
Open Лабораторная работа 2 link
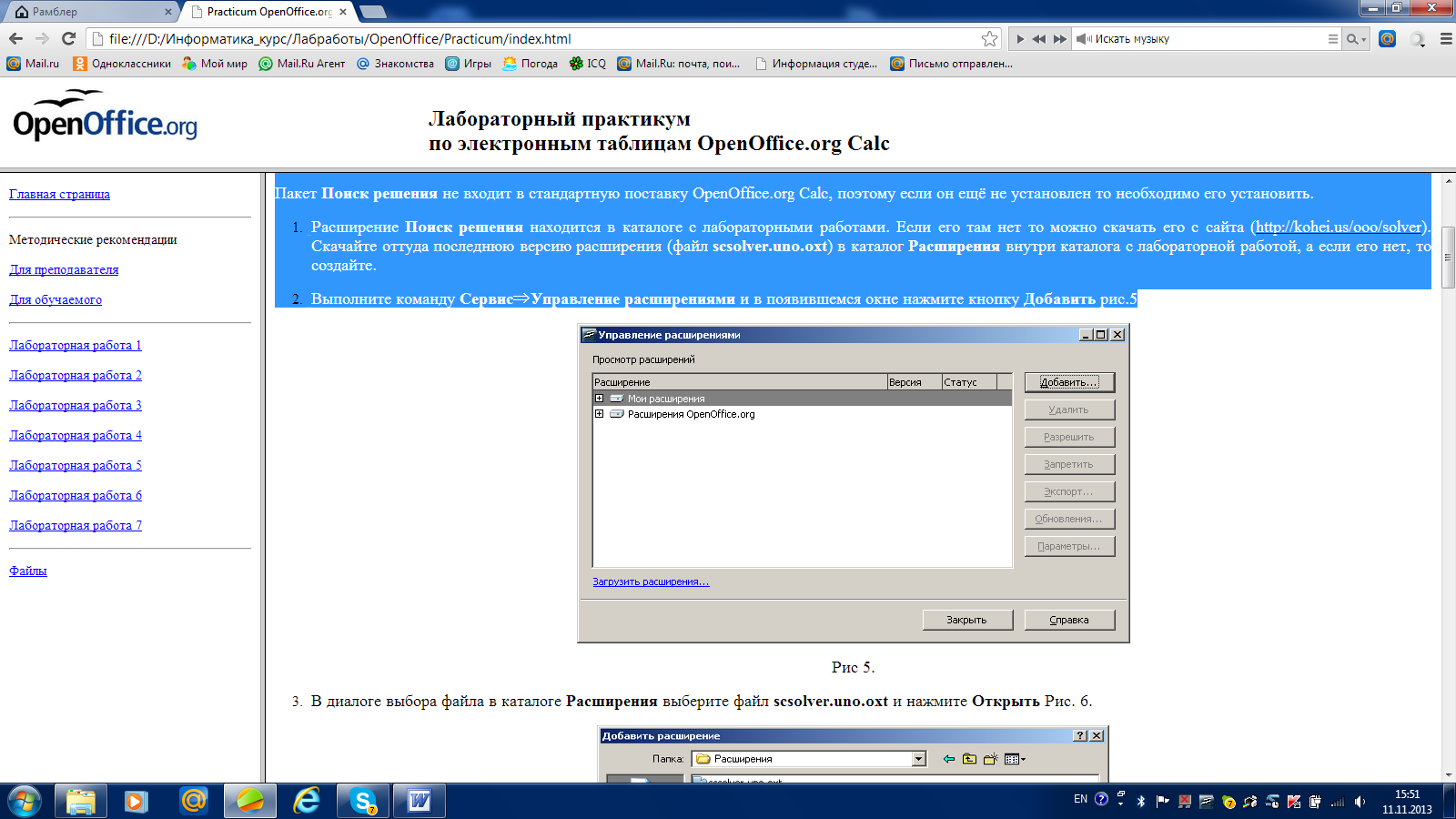76,375
